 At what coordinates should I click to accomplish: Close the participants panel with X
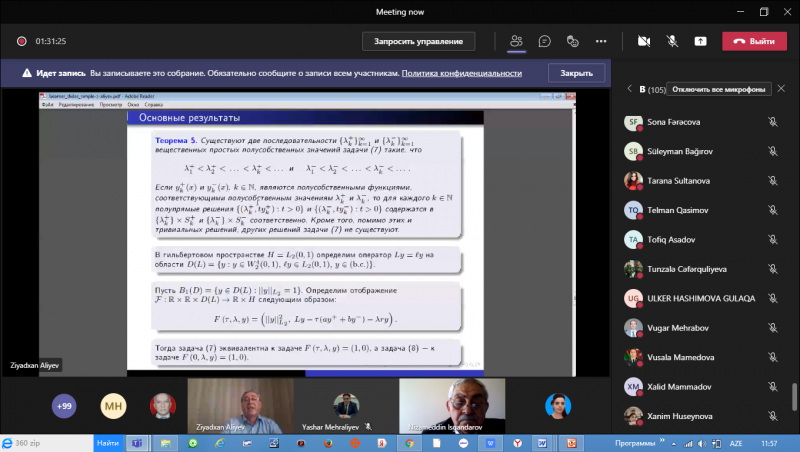[783, 89]
